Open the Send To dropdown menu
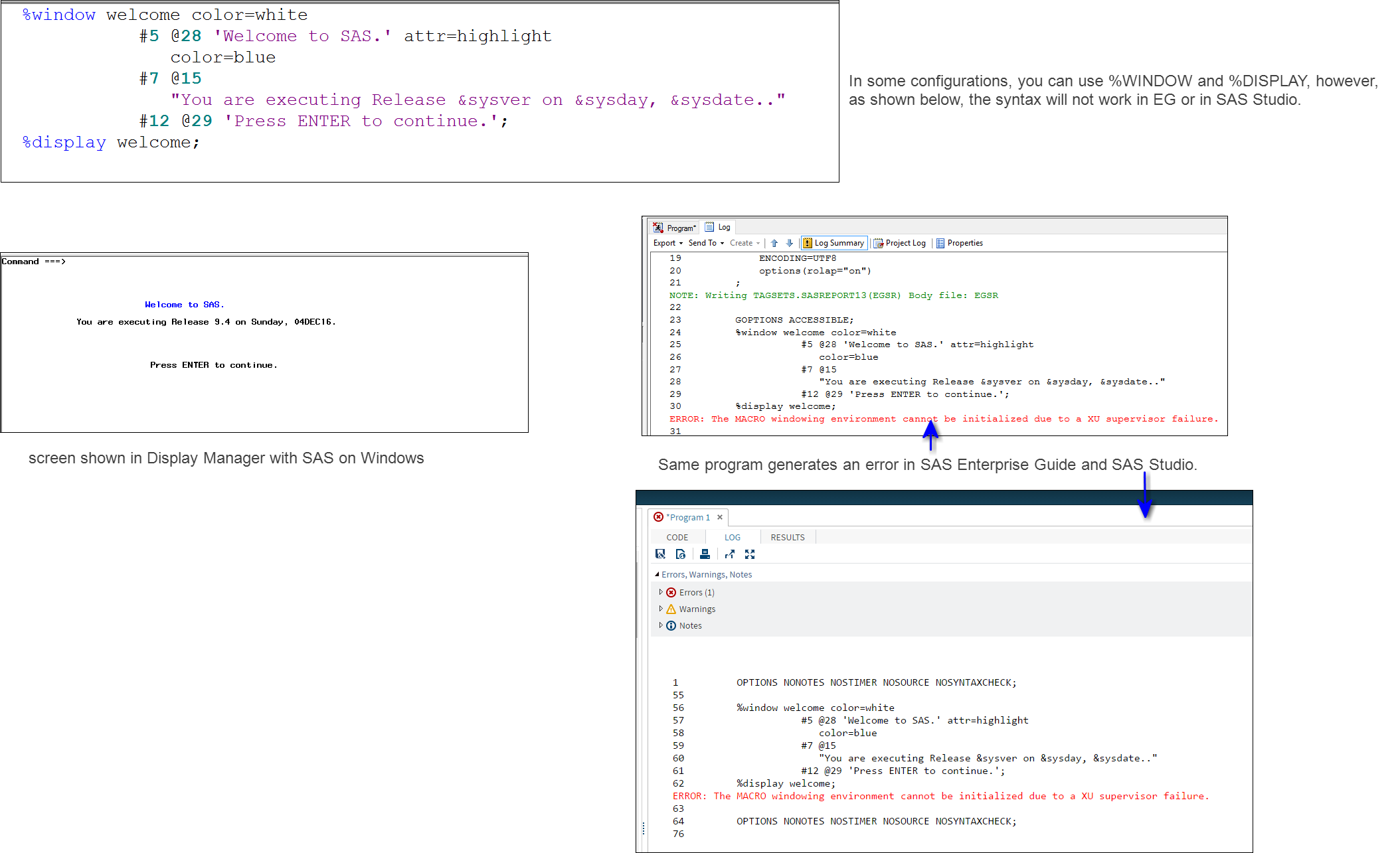The width and height of the screenshot is (1400, 853). pos(706,243)
